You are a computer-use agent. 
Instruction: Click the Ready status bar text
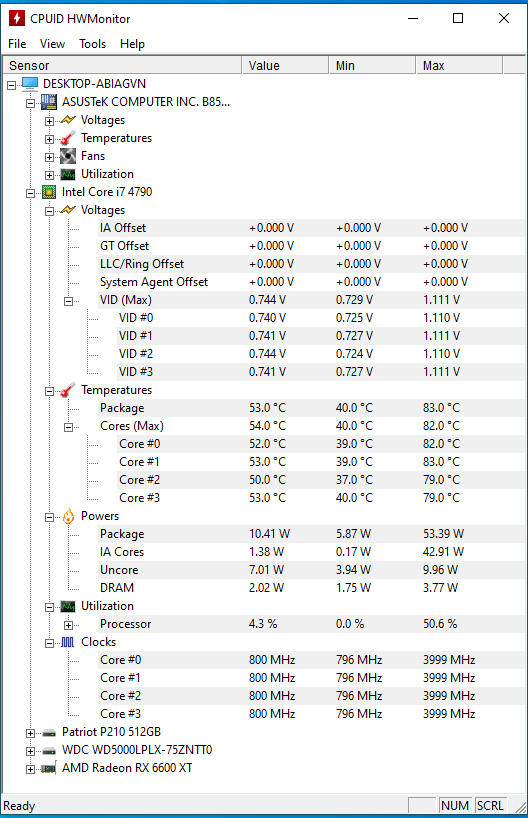click(x=19, y=806)
